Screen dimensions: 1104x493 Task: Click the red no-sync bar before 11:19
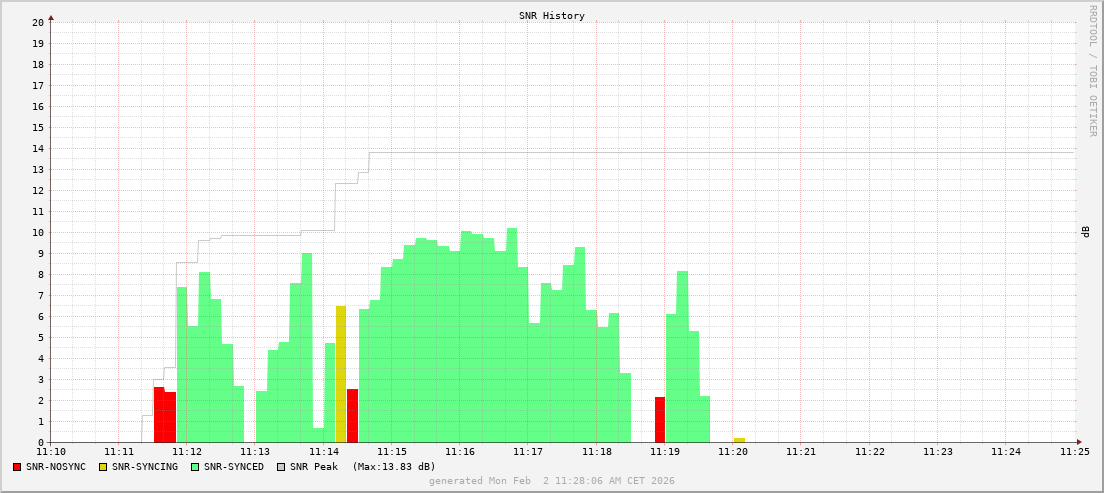(x=660, y=420)
